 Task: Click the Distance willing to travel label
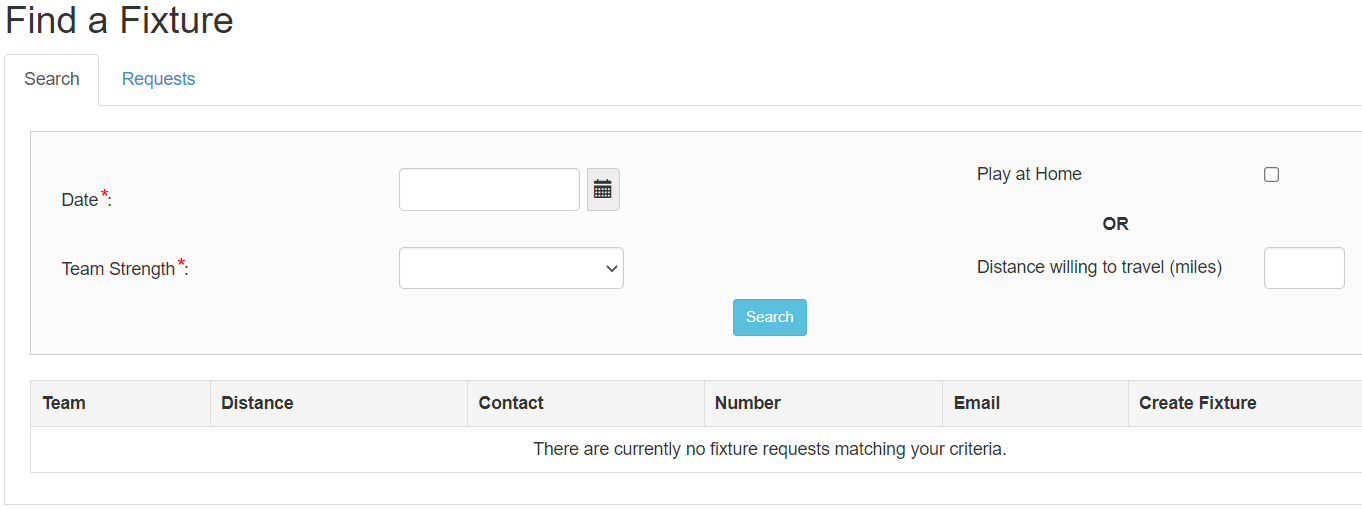pos(1099,267)
